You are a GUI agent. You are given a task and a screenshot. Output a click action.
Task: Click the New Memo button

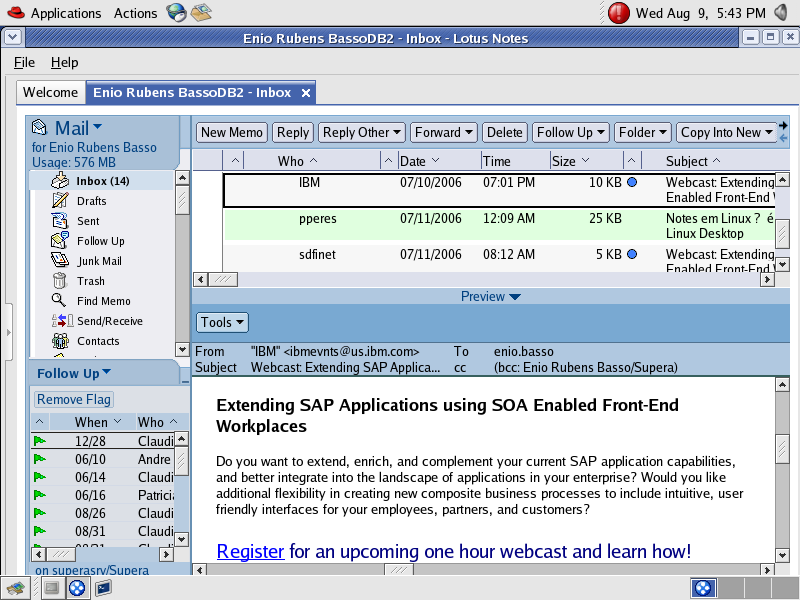pyautogui.click(x=232, y=133)
